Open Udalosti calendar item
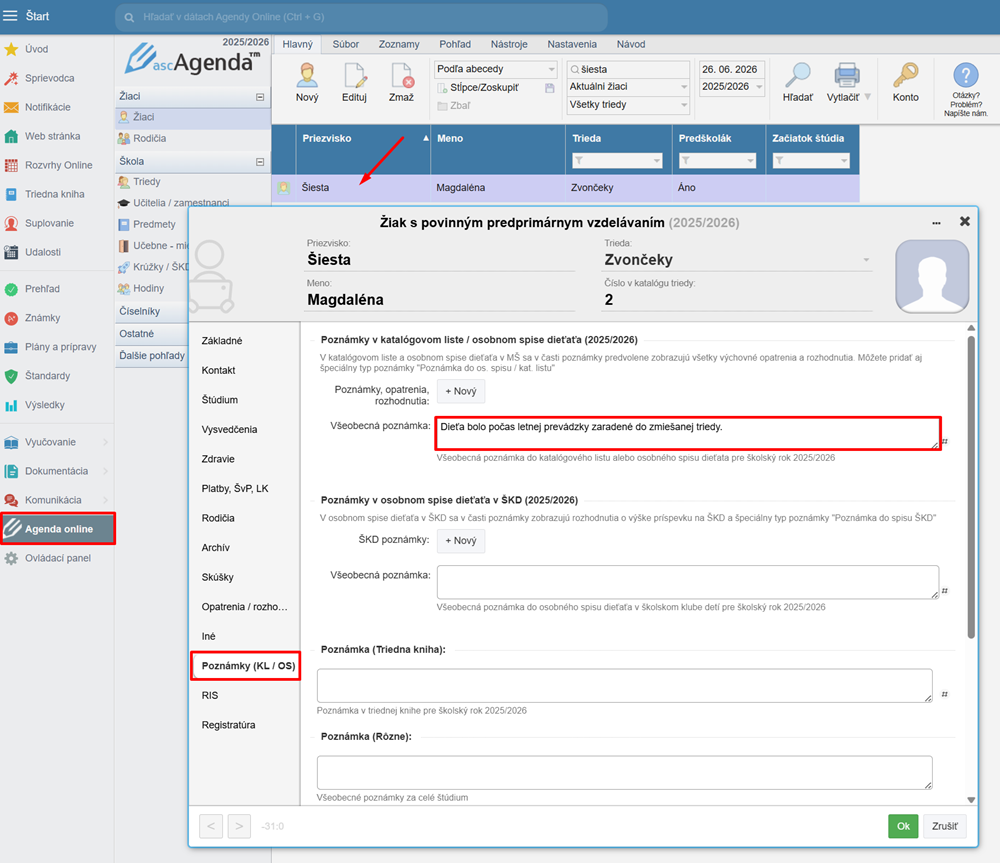 [43, 252]
